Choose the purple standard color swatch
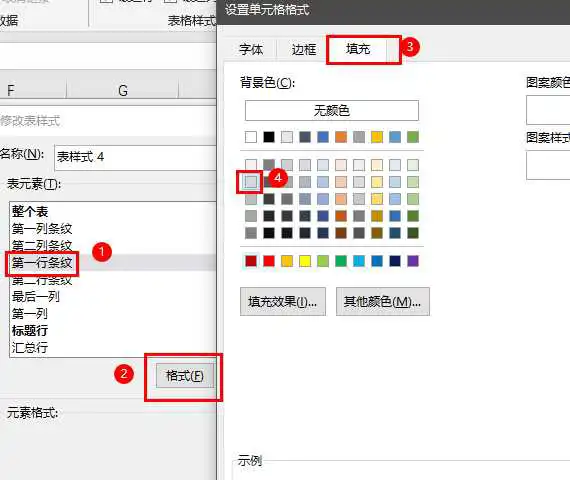The image size is (570, 480). (413, 261)
